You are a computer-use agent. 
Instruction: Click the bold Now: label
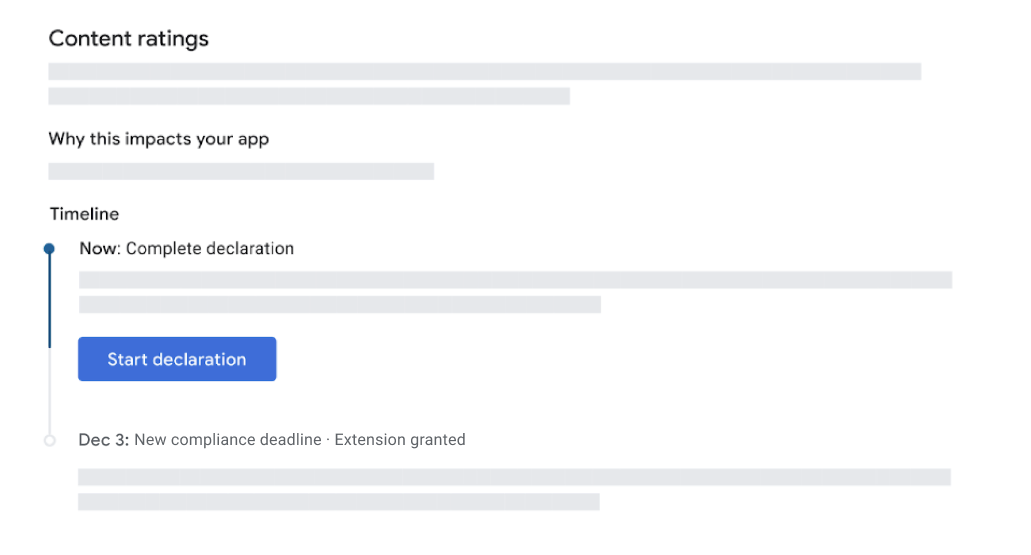coord(100,249)
